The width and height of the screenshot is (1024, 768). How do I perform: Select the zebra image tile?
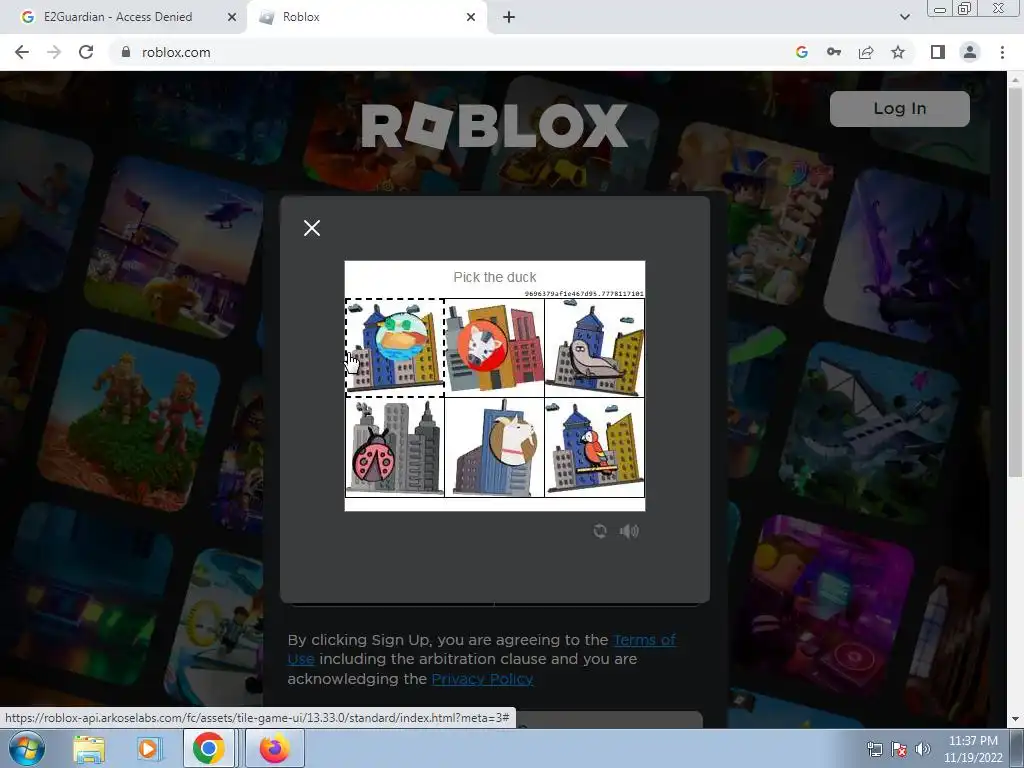(x=494, y=347)
